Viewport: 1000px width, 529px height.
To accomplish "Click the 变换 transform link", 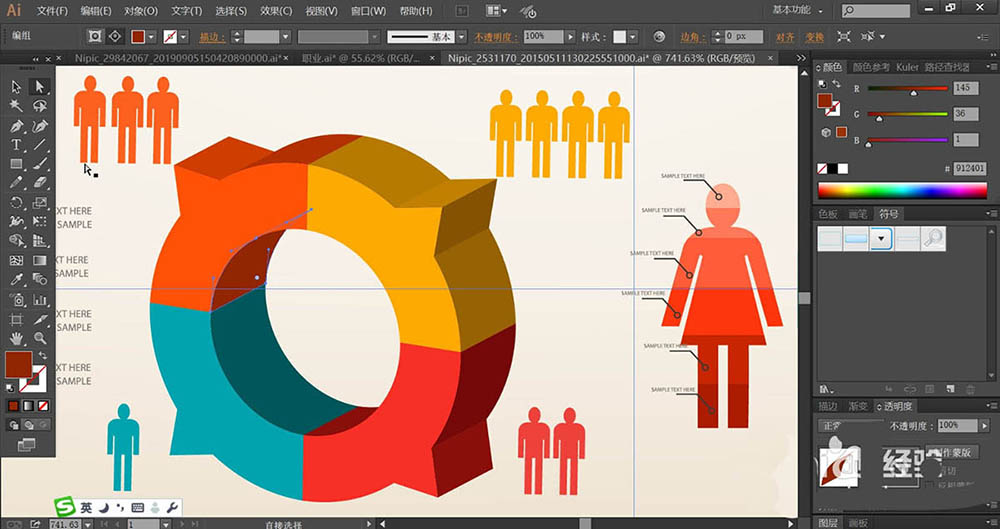I will click(x=815, y=36).
